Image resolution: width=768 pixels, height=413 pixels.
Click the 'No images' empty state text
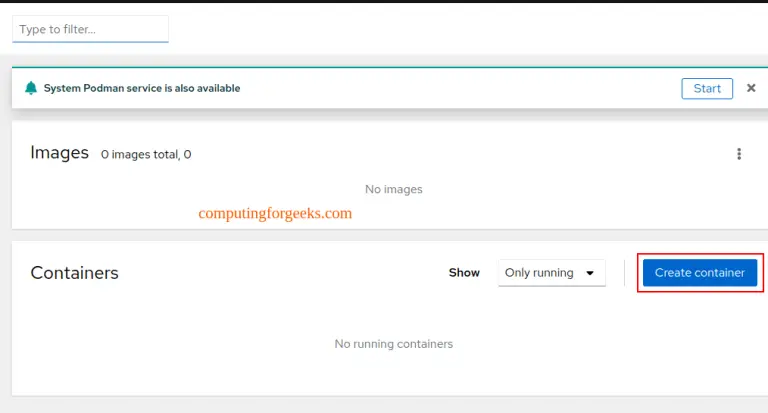click(393, 189)
